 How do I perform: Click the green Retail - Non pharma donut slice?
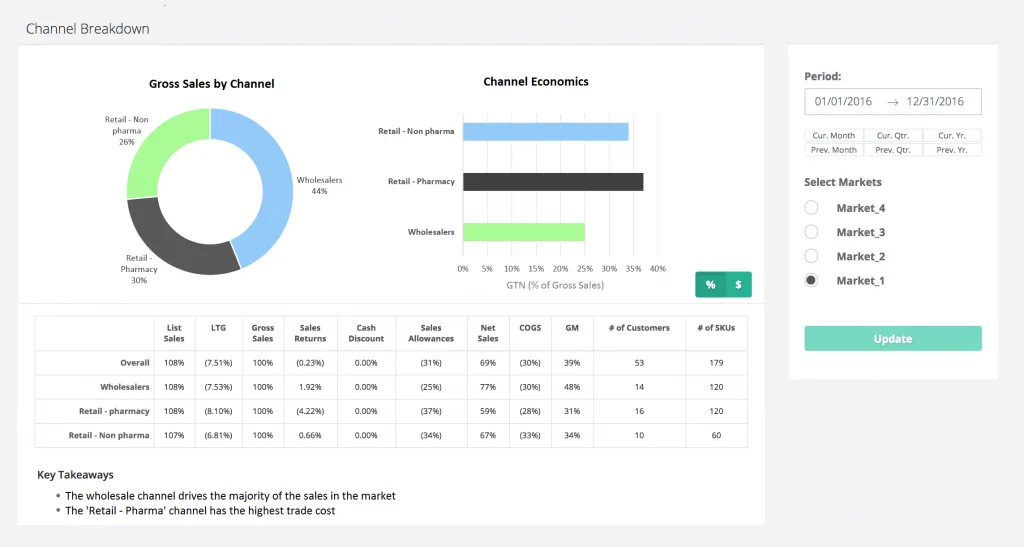point(160,140)
